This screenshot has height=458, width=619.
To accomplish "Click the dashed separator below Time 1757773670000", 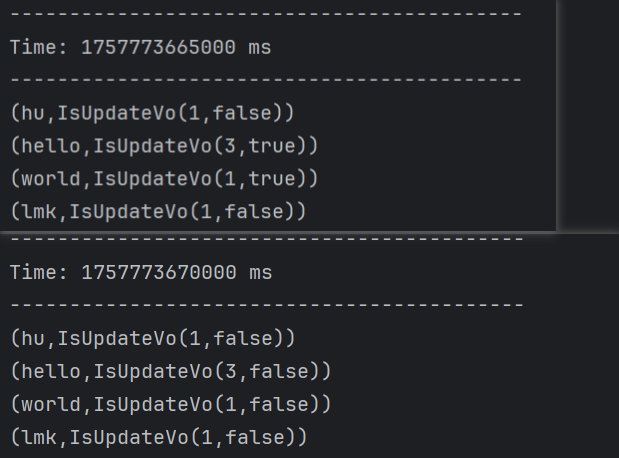I will point(266,305).
